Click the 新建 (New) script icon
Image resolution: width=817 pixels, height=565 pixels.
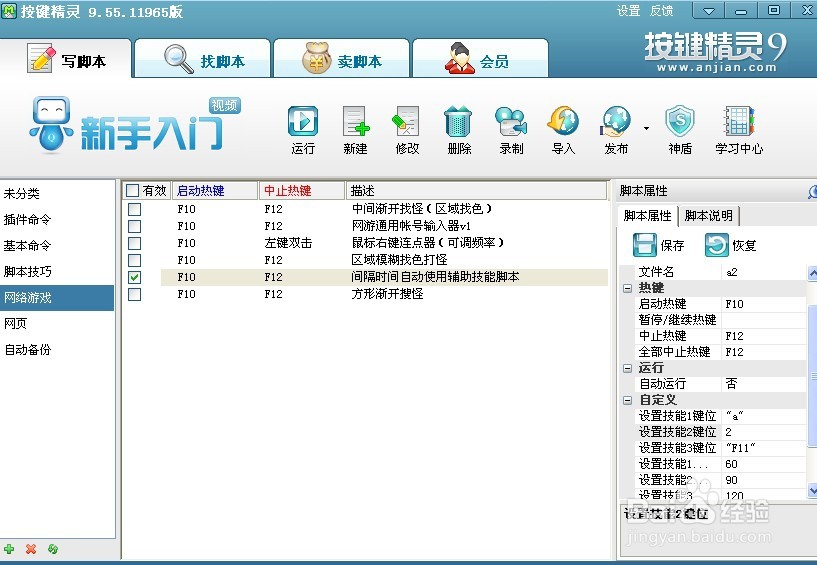[x=356, y=122]
